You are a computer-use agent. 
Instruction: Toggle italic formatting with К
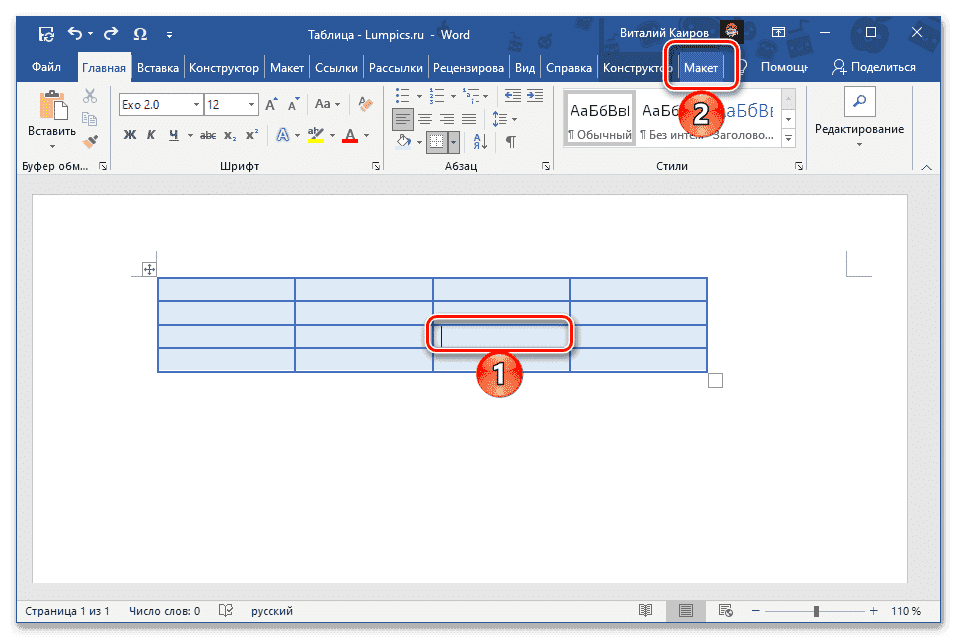click(x=151, y=135)
